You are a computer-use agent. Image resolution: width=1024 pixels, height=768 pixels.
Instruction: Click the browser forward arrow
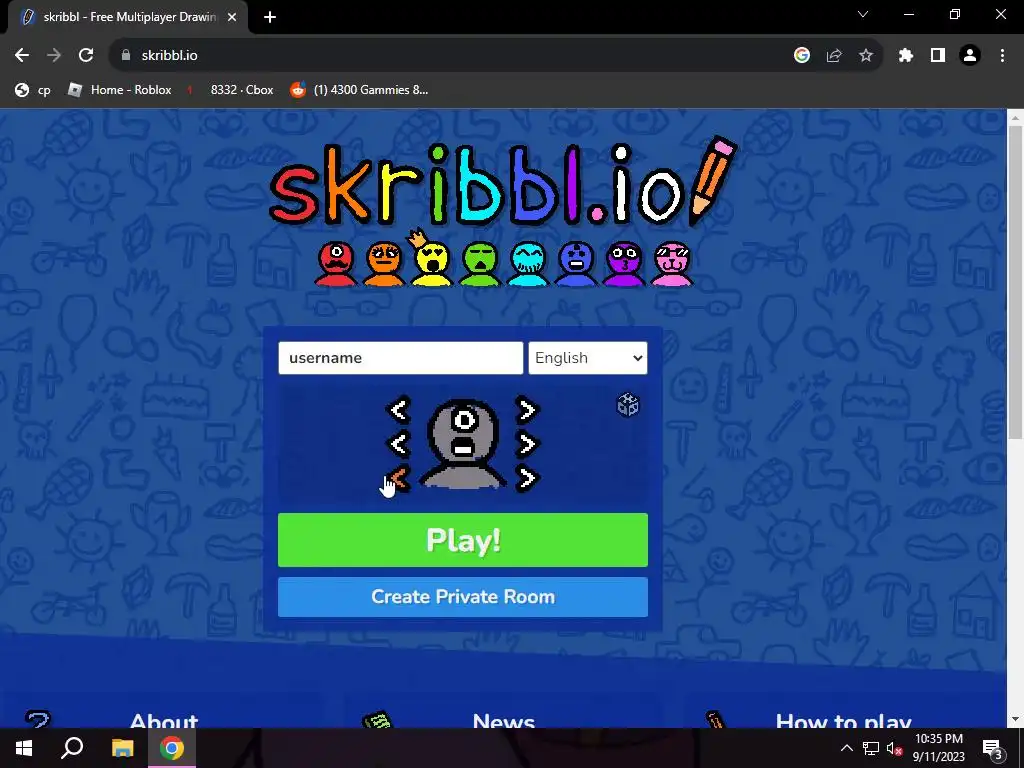(54, 56)
